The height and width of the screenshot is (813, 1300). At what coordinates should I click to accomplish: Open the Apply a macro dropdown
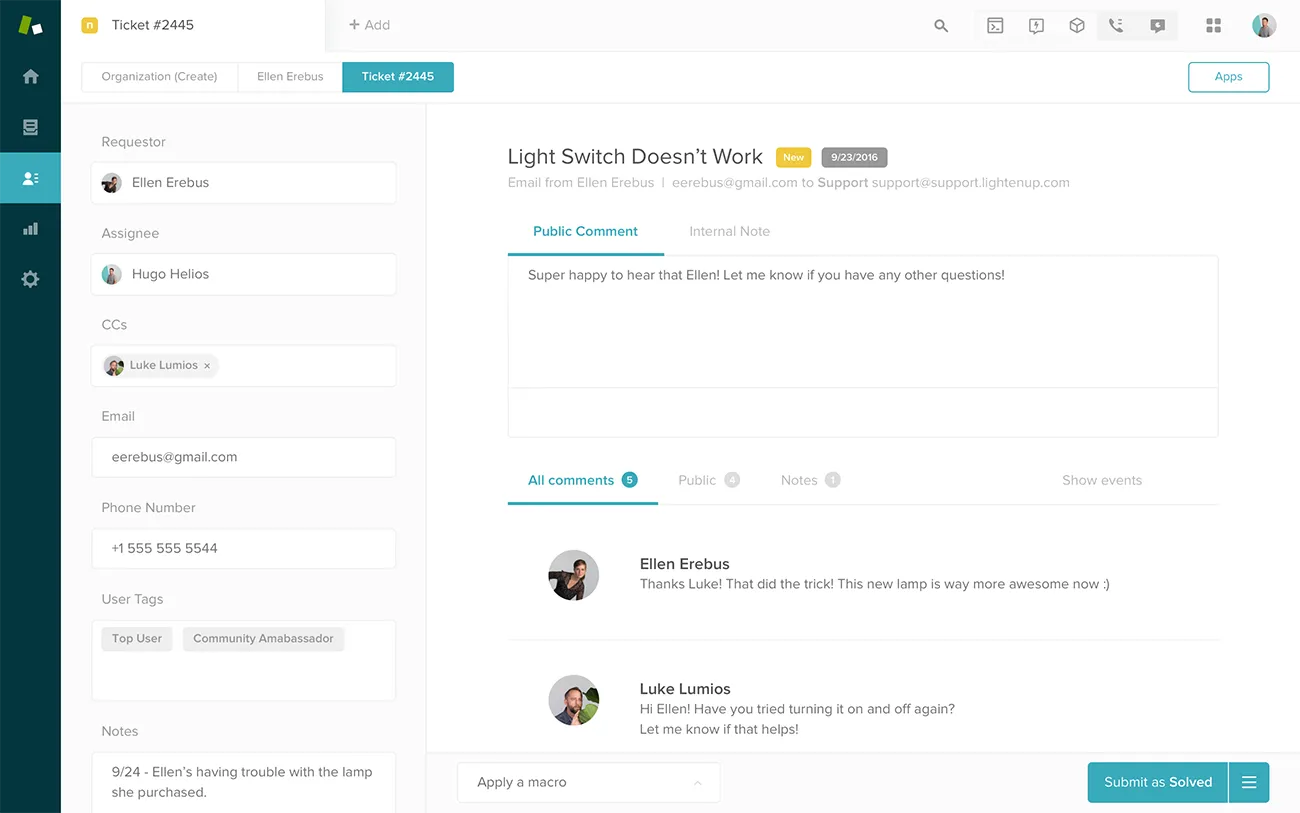pyautogui.click(x=588, y=782)
